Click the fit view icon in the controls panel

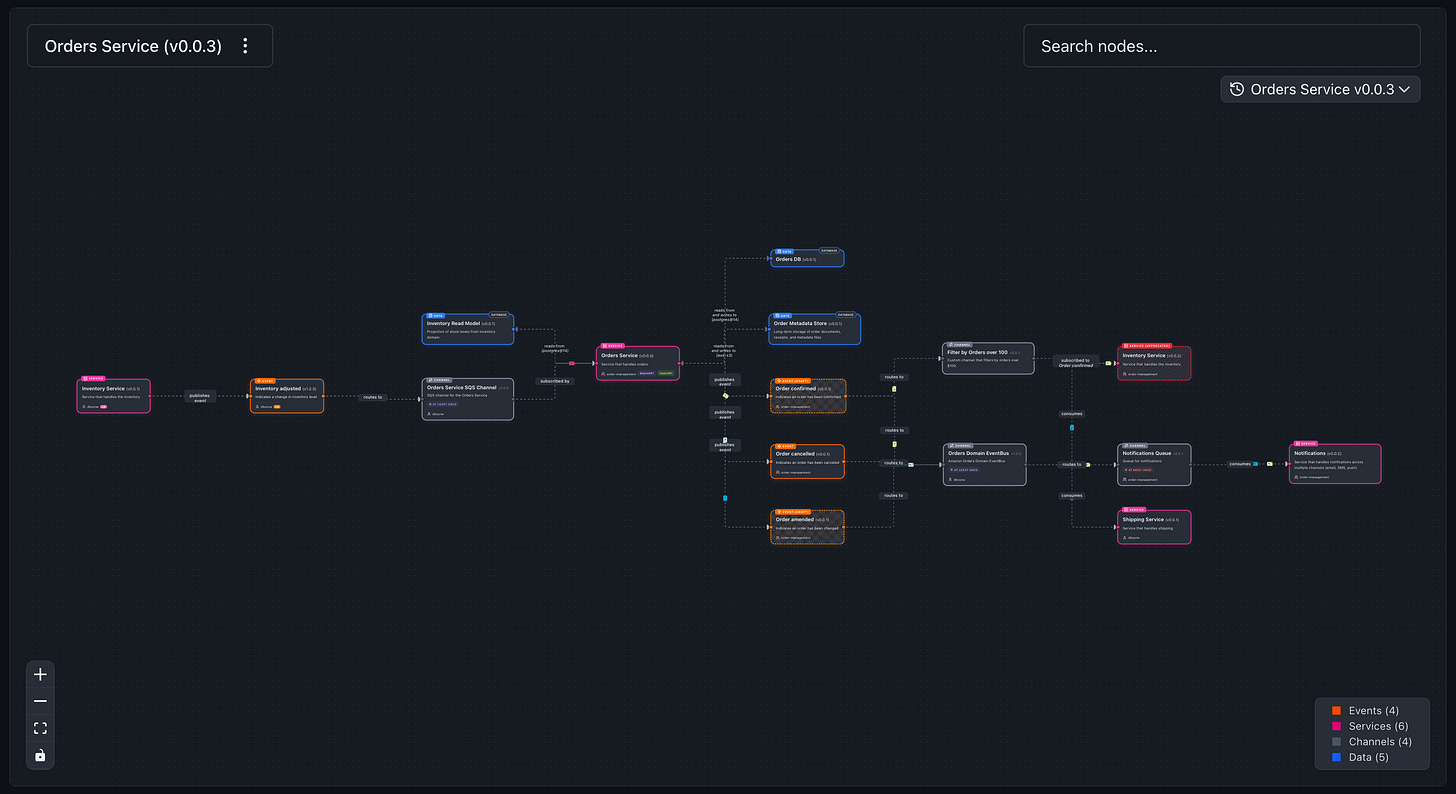click(41, 728)
